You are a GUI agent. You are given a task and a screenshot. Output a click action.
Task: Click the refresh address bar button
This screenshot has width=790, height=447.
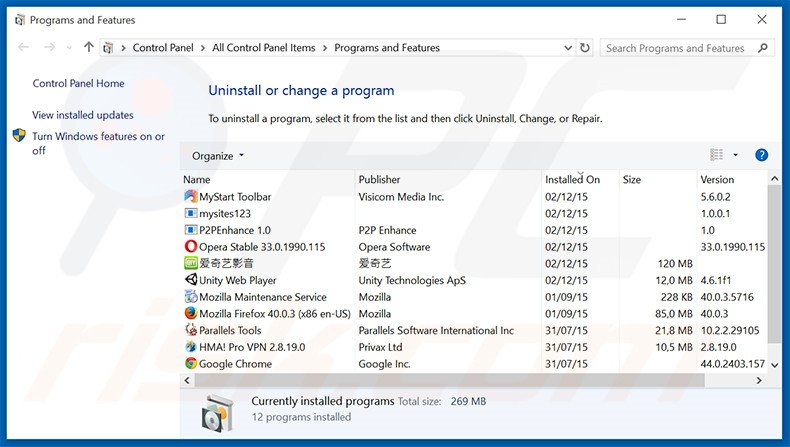point(584,48)
